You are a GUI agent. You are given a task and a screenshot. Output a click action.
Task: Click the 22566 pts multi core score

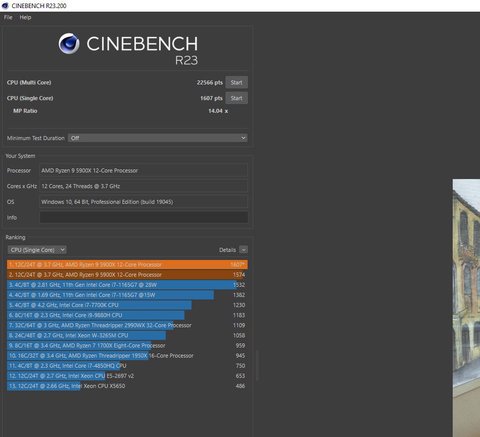point(209,82)
